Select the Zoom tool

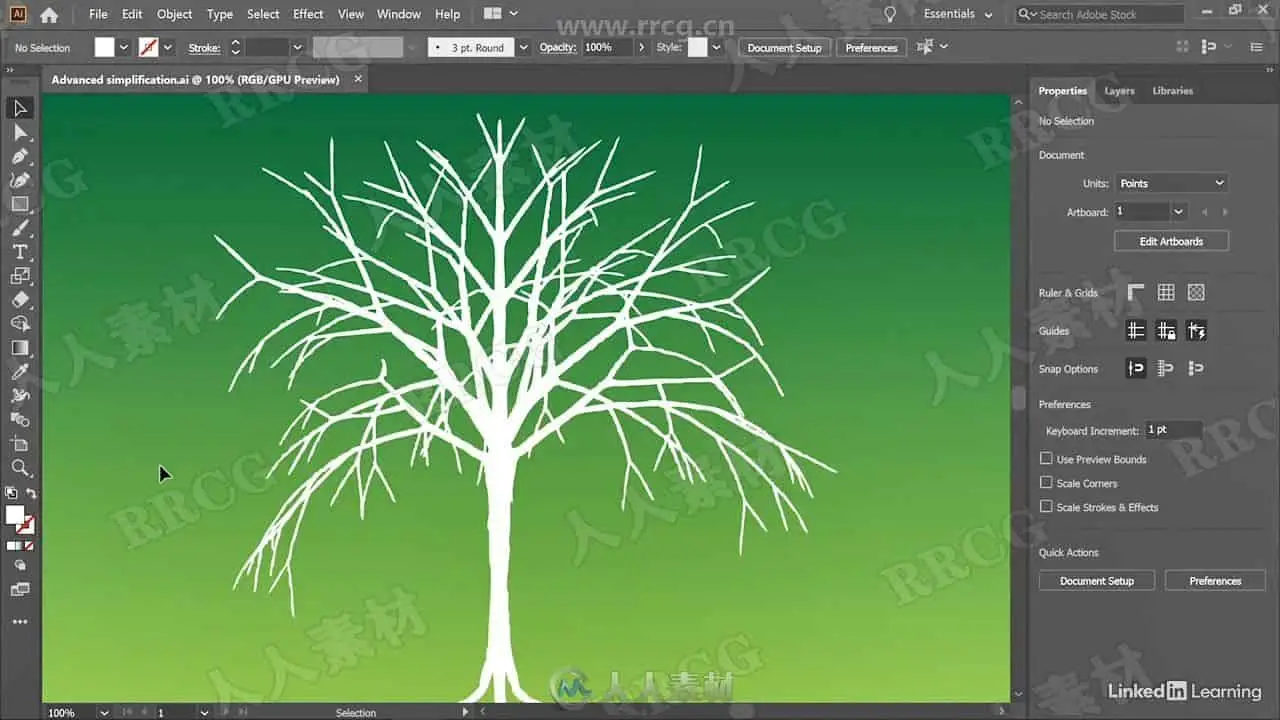(20, 468)
